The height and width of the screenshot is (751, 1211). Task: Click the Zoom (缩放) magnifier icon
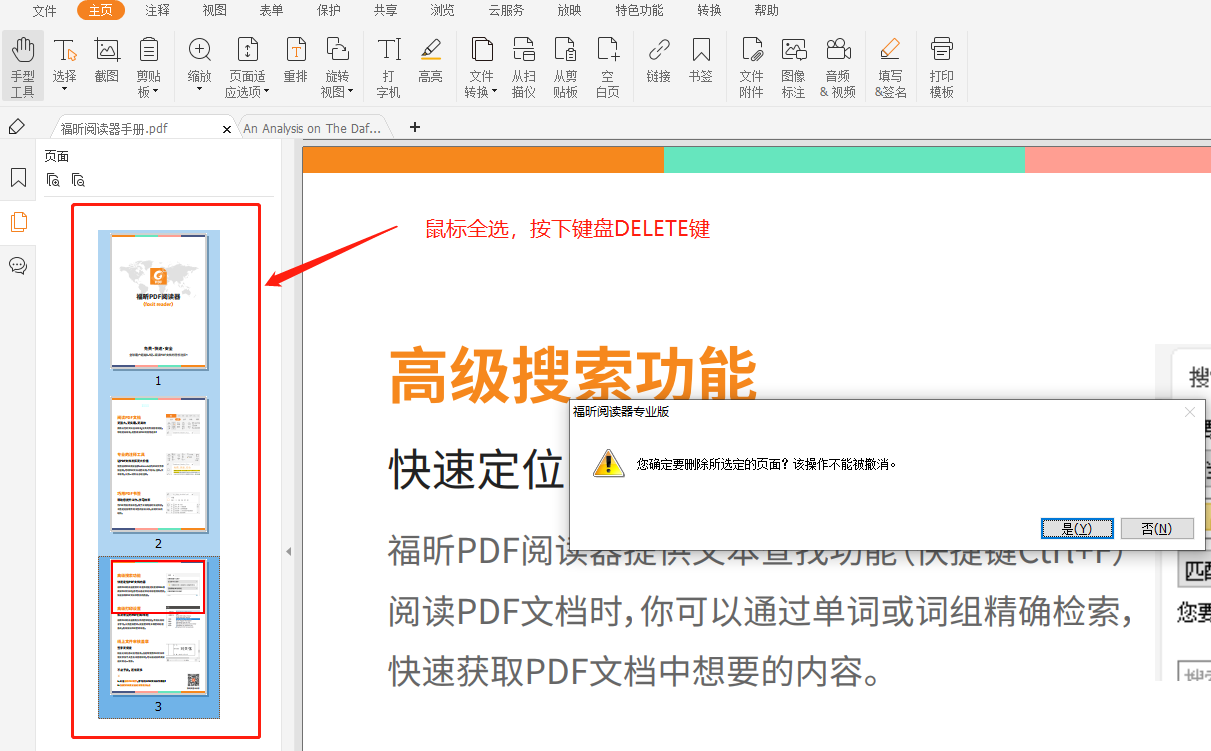pos(199,50)
